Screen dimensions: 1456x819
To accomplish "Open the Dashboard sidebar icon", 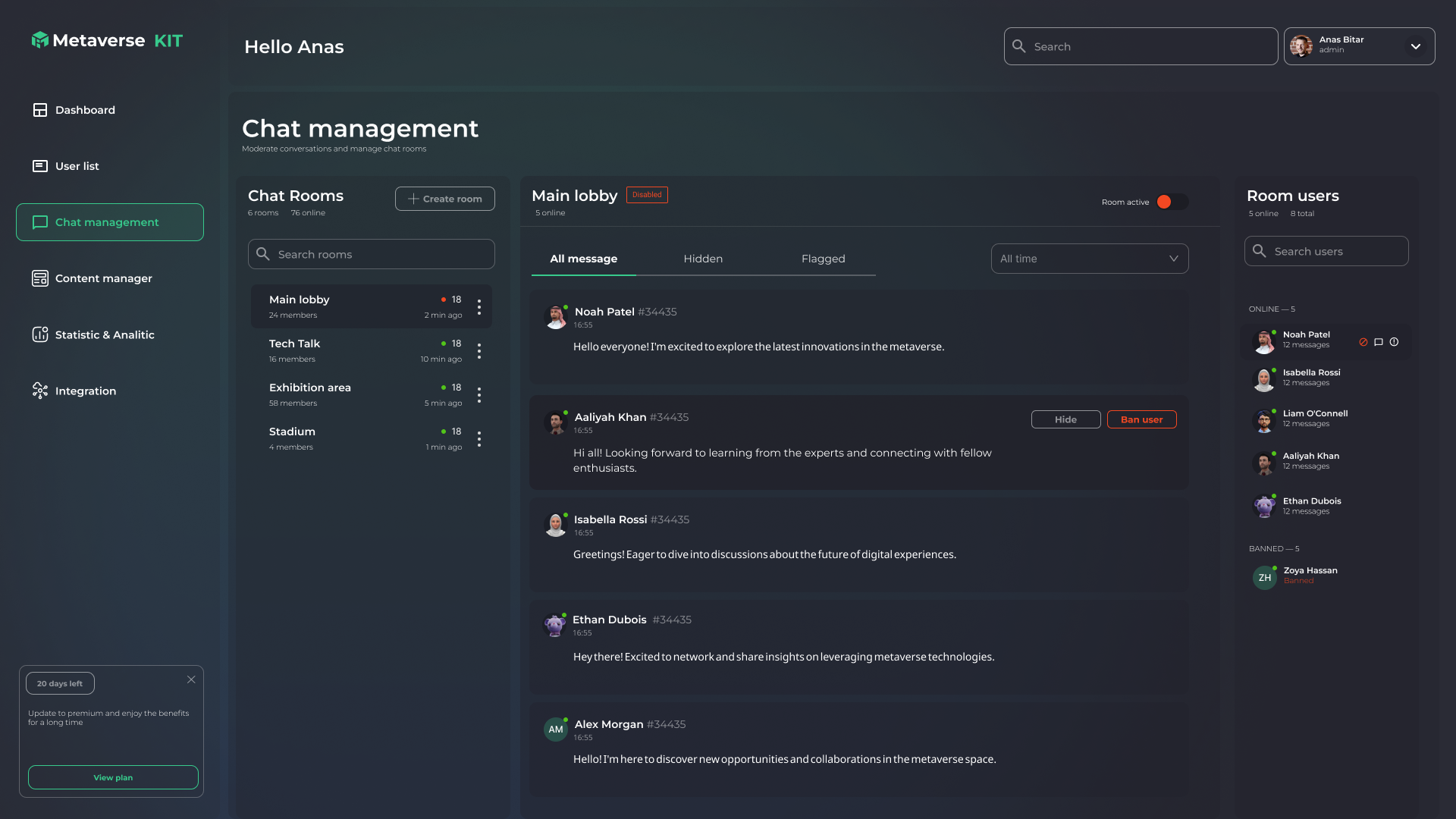I will [x=40, y=110].
